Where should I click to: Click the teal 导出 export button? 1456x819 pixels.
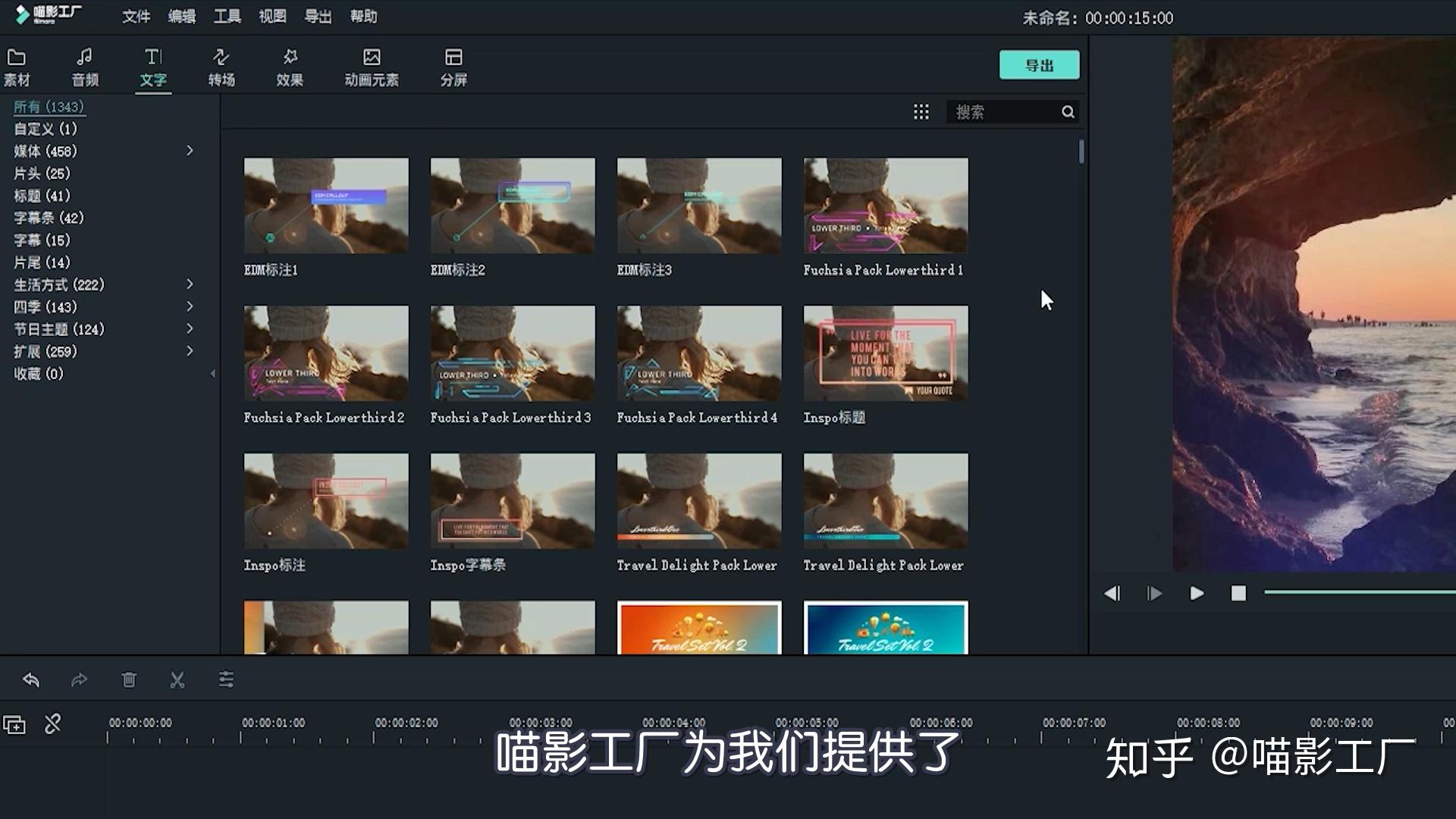coord(1039,65)
